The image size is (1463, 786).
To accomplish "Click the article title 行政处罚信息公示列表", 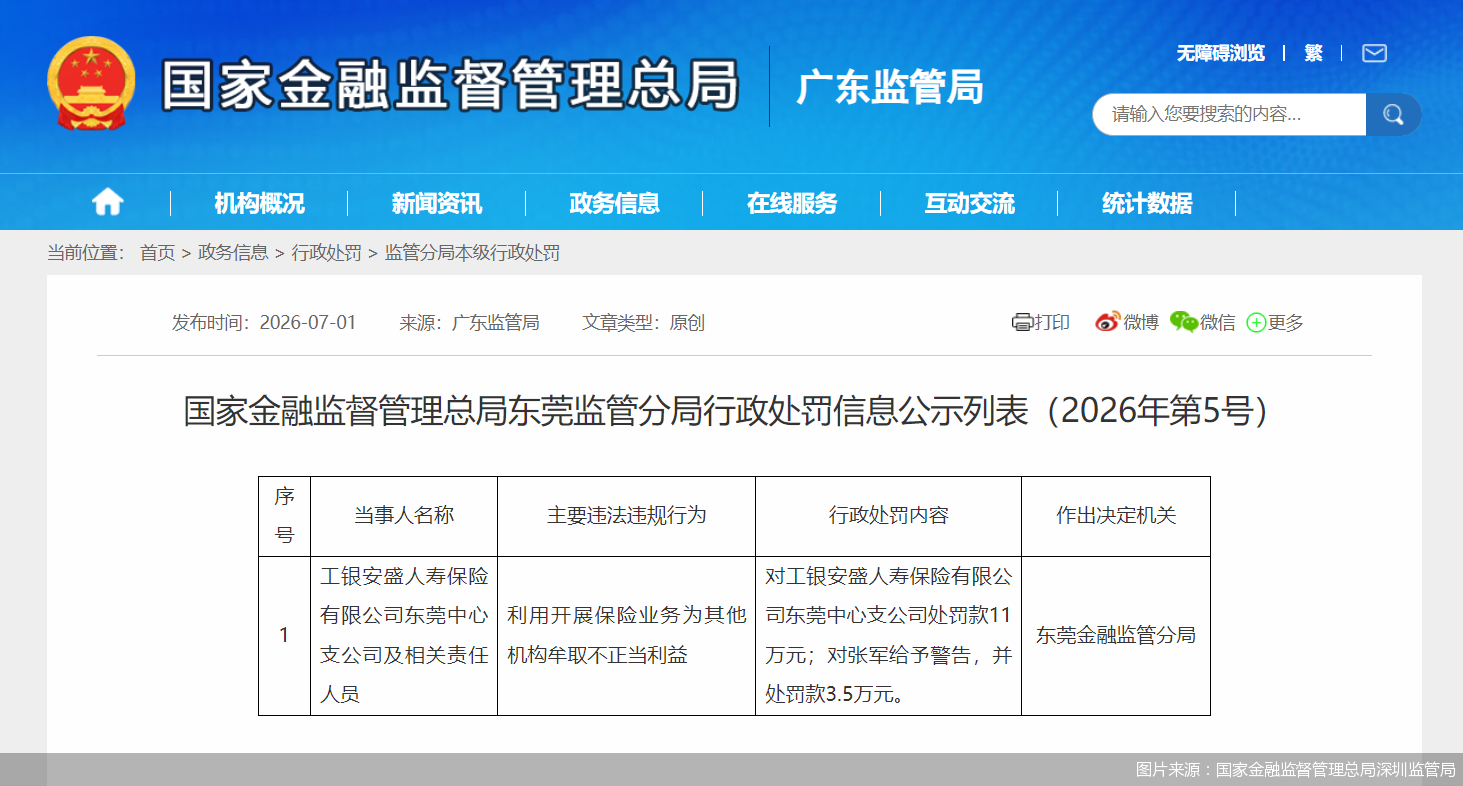I will 732,411.
